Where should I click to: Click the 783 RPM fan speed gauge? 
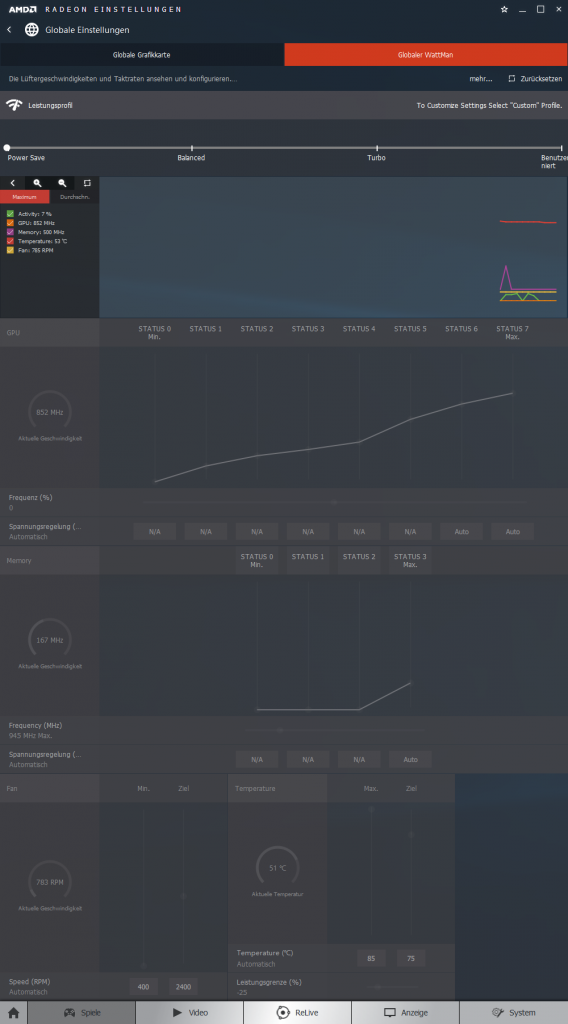[x=50, y=882]
